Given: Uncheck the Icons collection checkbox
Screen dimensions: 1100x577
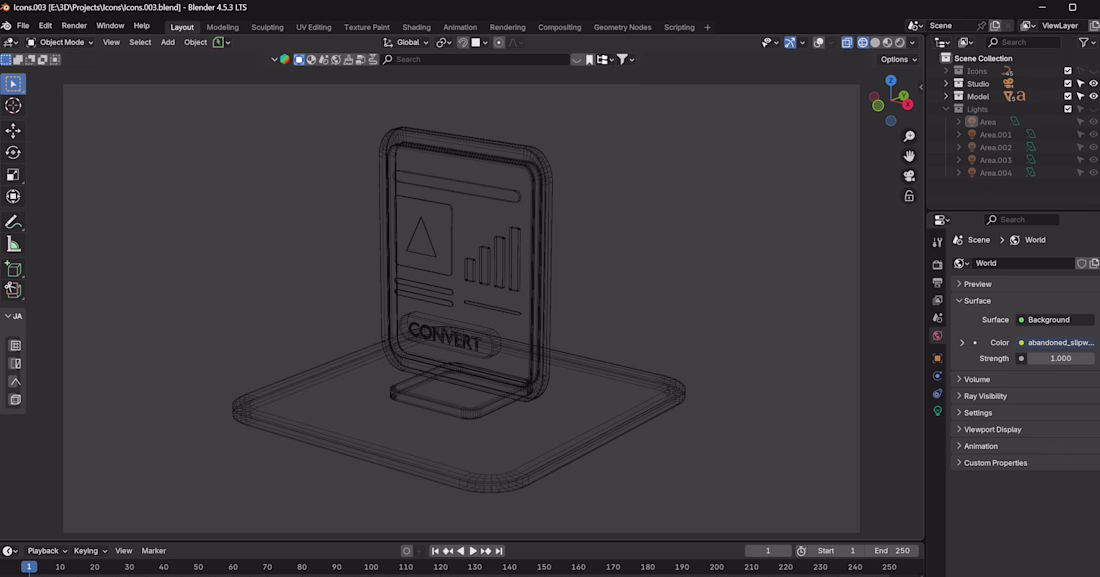Looking at the screenshot, I should [x=1068, y=71].
